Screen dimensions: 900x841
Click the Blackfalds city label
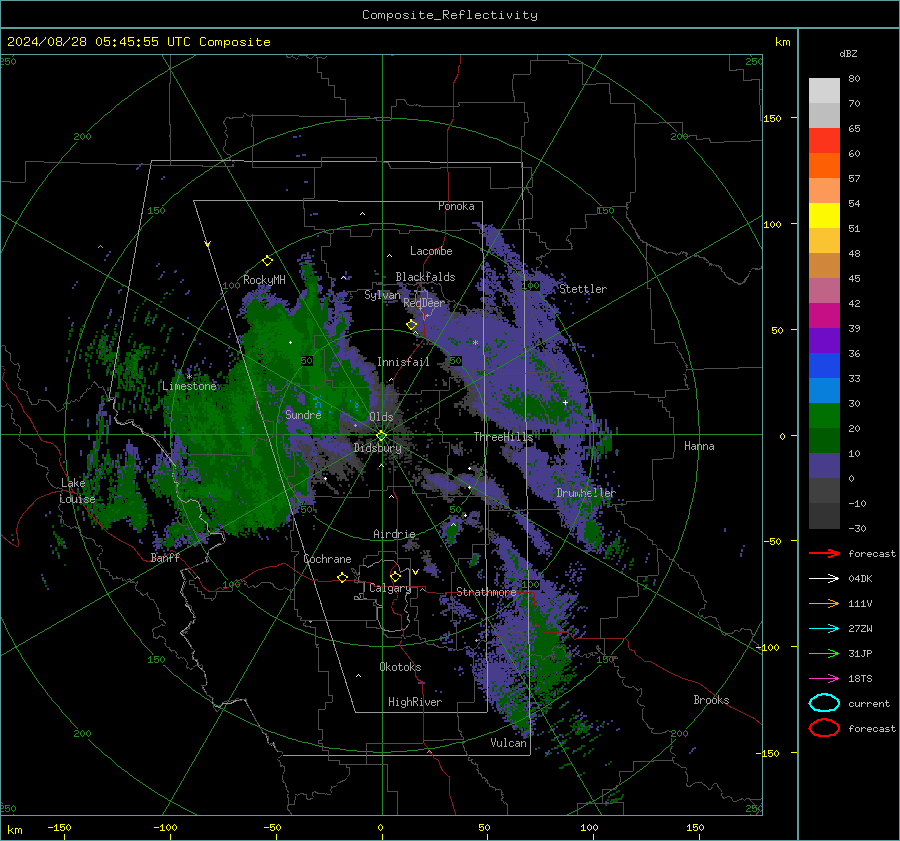click(425, 277)
